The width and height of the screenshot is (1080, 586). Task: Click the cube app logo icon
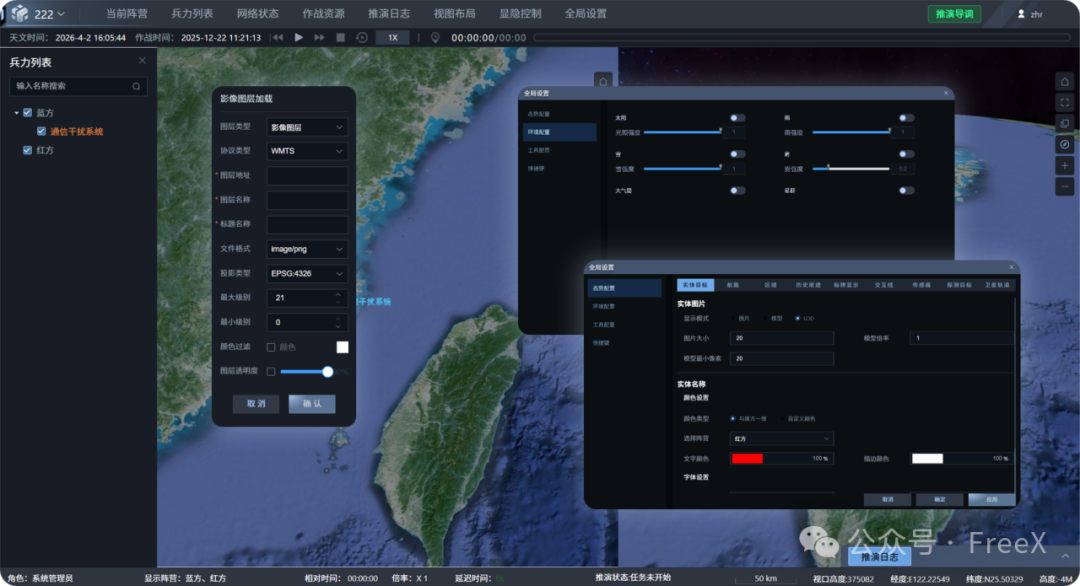(x=20, y=13)
